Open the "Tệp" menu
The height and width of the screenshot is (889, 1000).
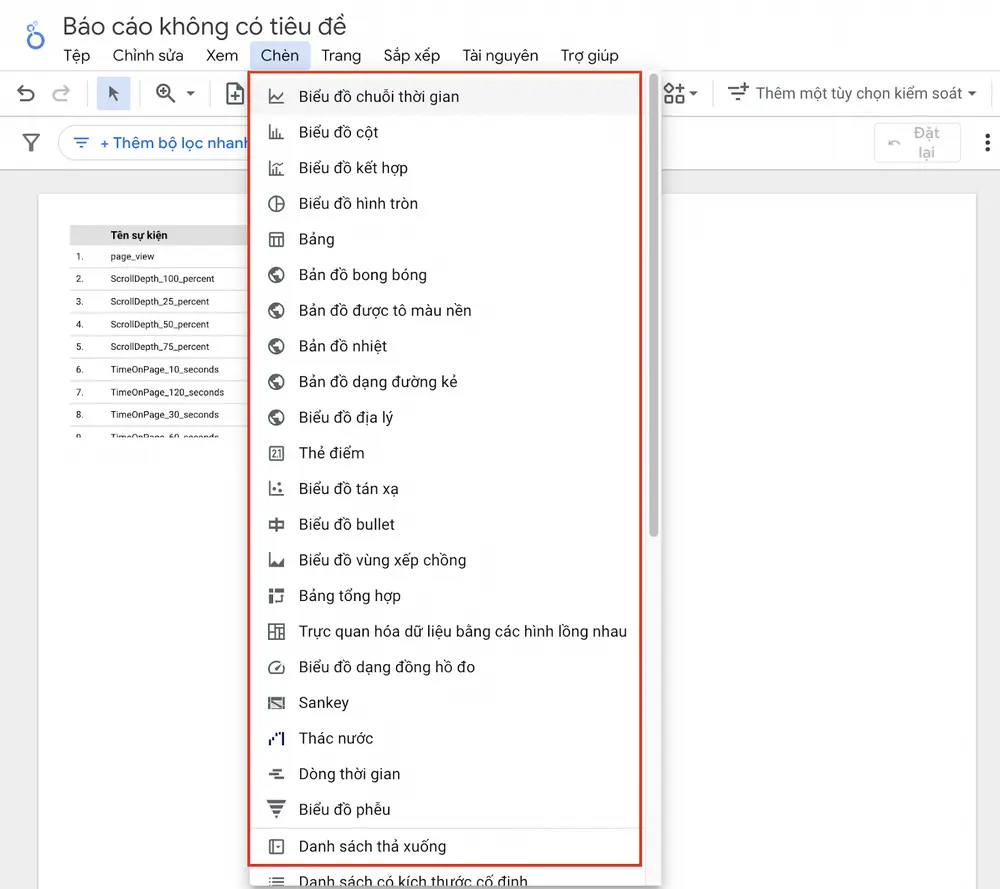click(77, 55)
